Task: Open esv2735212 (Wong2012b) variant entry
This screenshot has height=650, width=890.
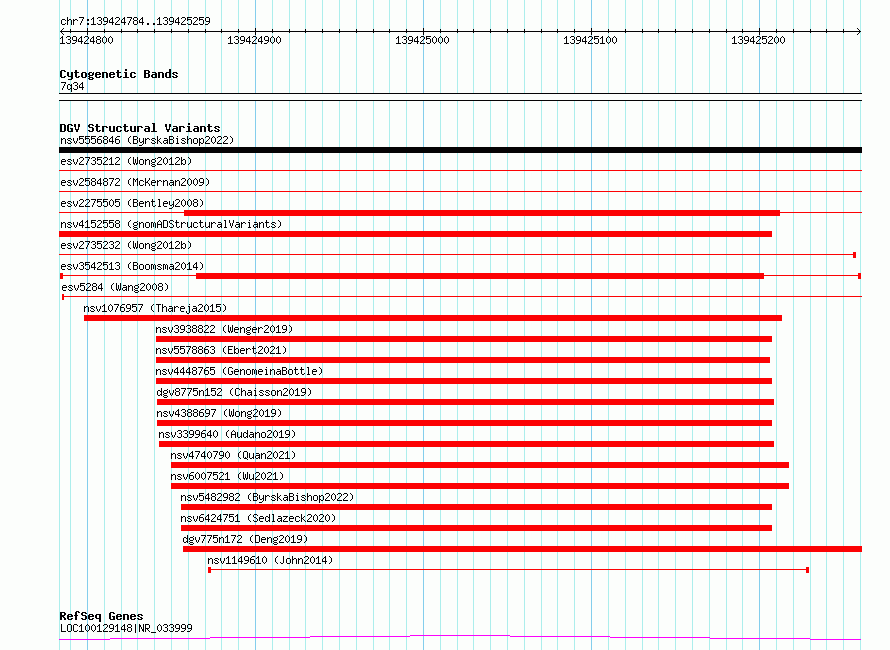Action: (126, 161)
